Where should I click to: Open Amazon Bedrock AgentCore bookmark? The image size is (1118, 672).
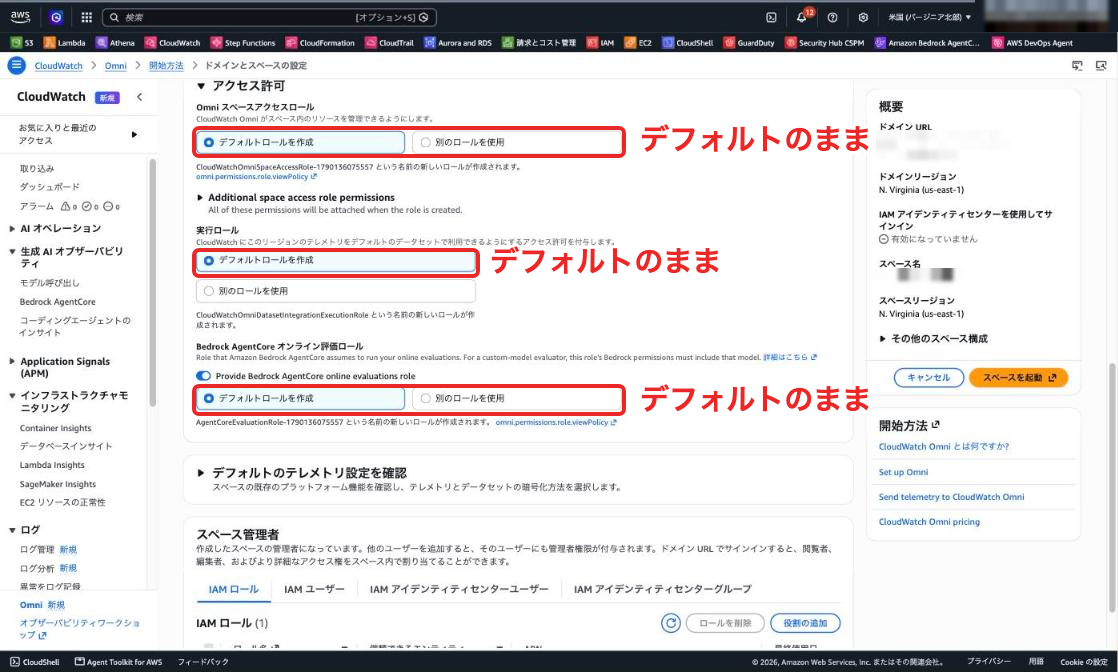pos(927,43)
